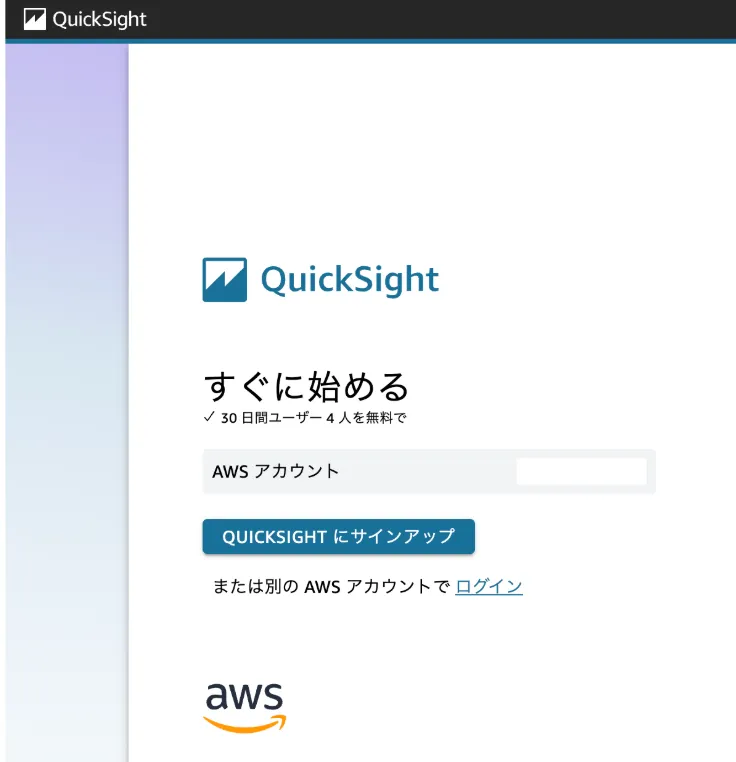
Task: Click the dark header bar empty area
Action: [450, 20]
